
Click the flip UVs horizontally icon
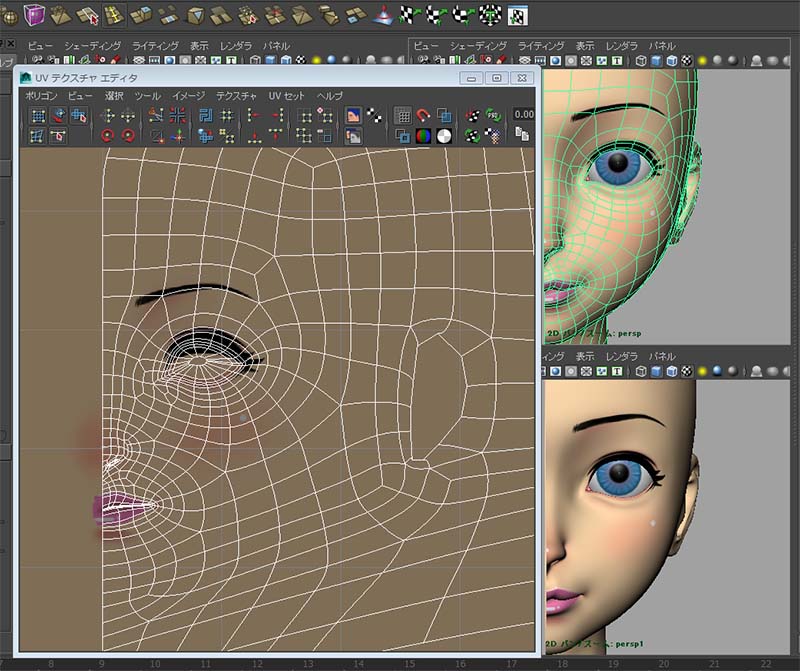click(108, 116)
